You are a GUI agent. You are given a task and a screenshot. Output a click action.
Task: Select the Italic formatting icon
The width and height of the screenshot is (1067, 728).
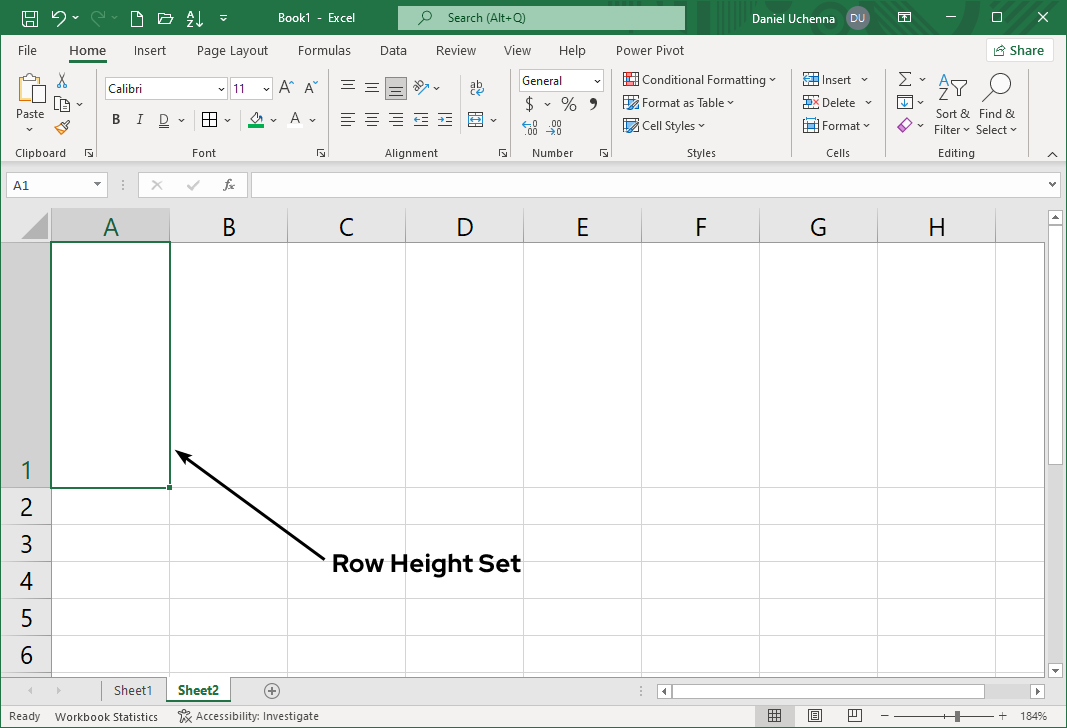pyautogui.click(x=139, y=119)
